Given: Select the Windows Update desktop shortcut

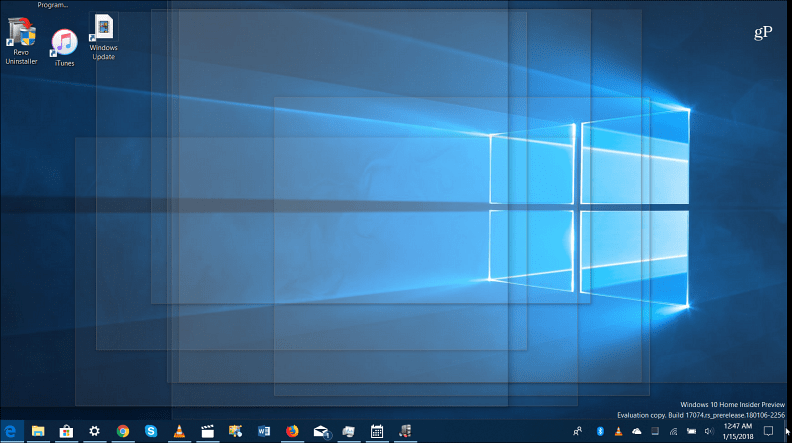Looking at the screenshot, I should pyautogui.click(x=103, y=36).
